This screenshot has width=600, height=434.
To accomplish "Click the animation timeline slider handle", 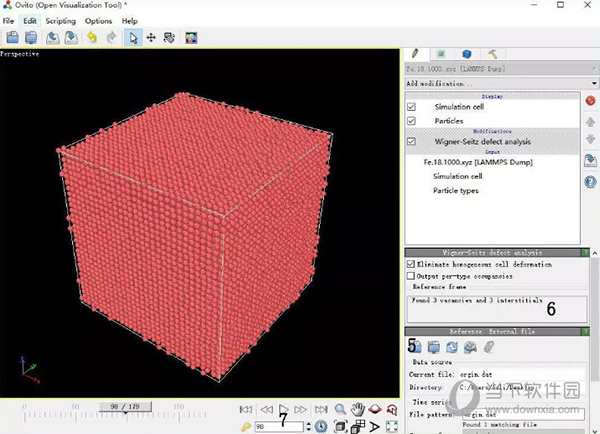I will pyautogui.click(x=125, y=408).
